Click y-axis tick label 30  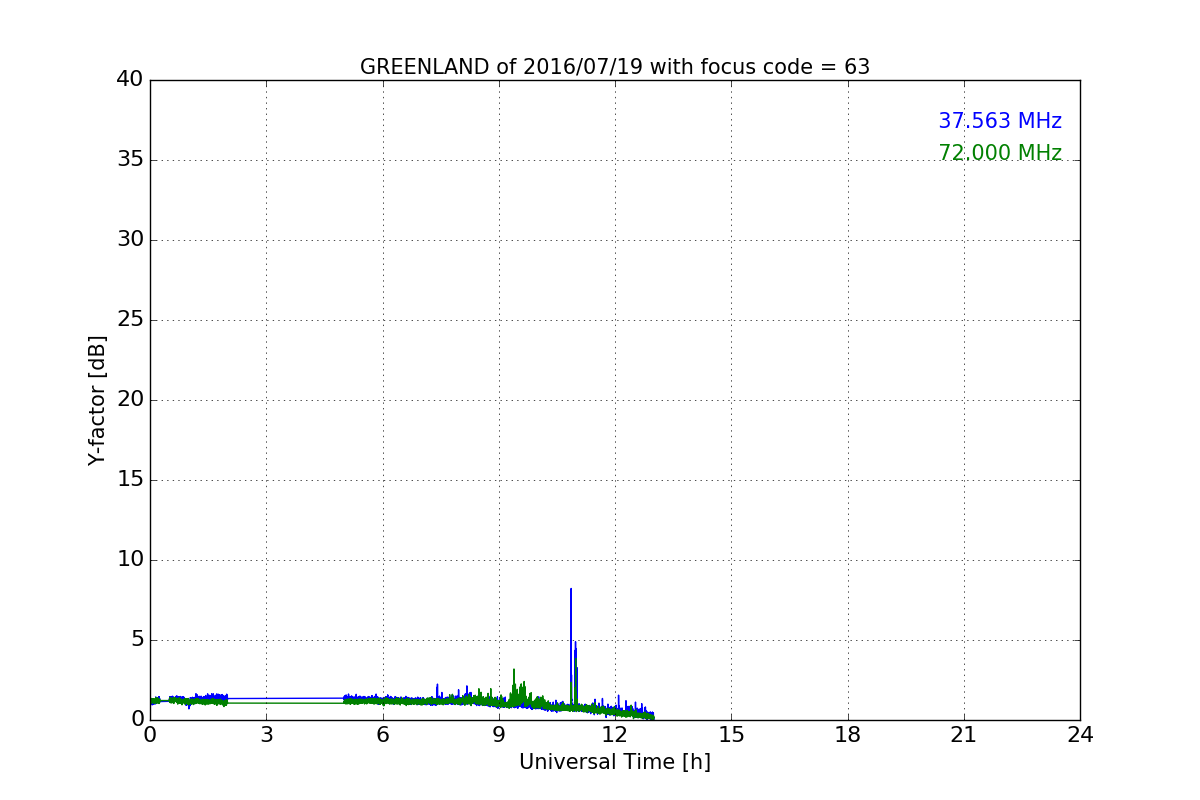point(130,240)
